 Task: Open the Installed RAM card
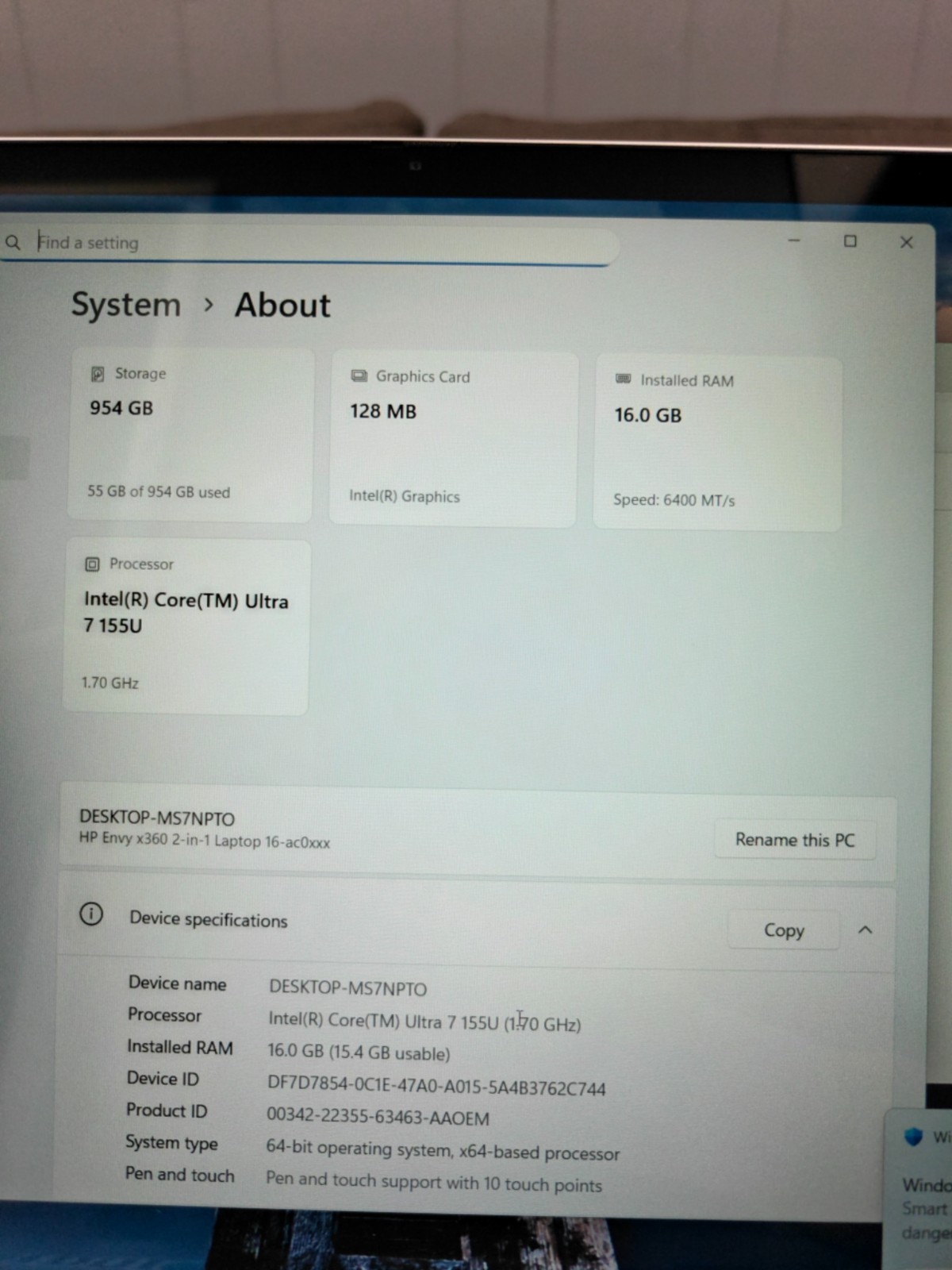(717, 443)
